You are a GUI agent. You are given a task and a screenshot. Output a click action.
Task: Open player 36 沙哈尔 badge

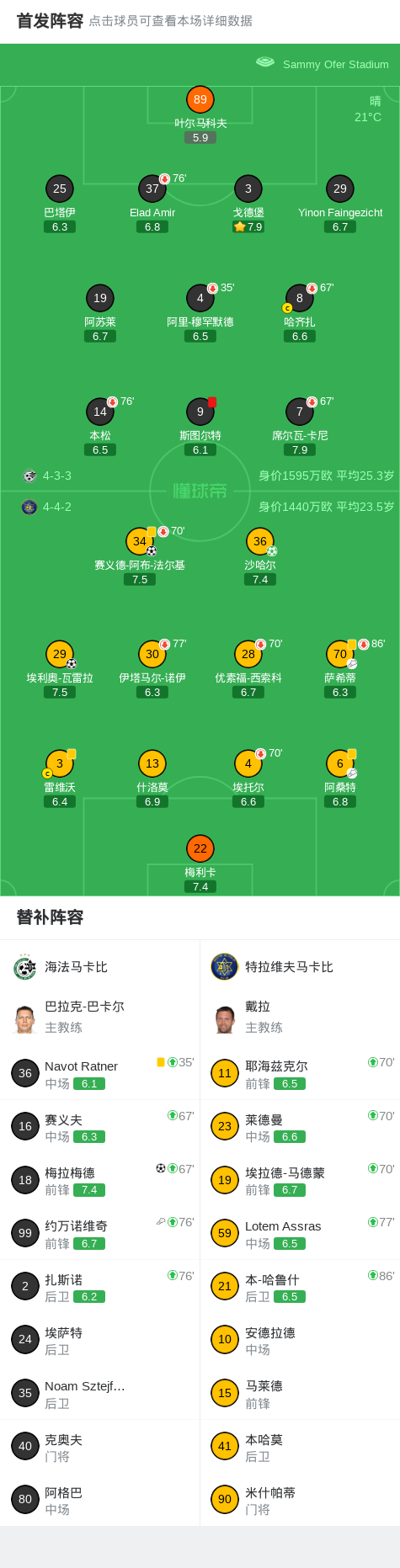point(260,541)
